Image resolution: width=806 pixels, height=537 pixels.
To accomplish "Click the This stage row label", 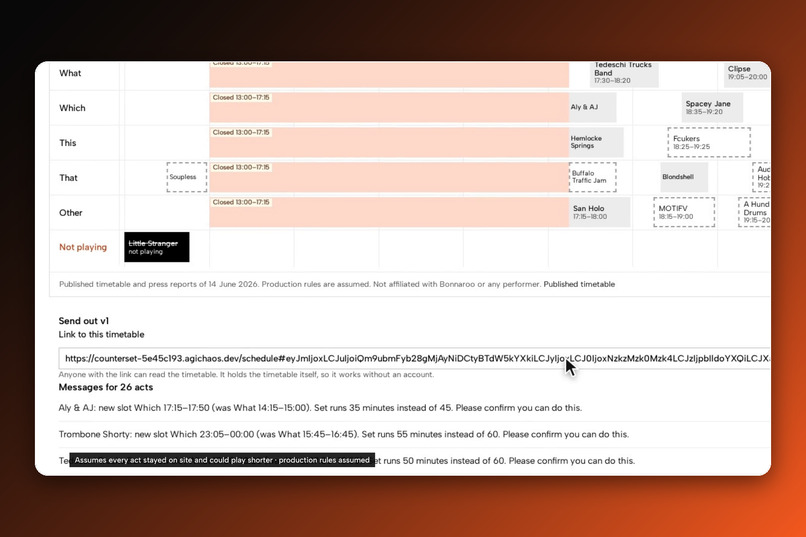I will point(67,143).
